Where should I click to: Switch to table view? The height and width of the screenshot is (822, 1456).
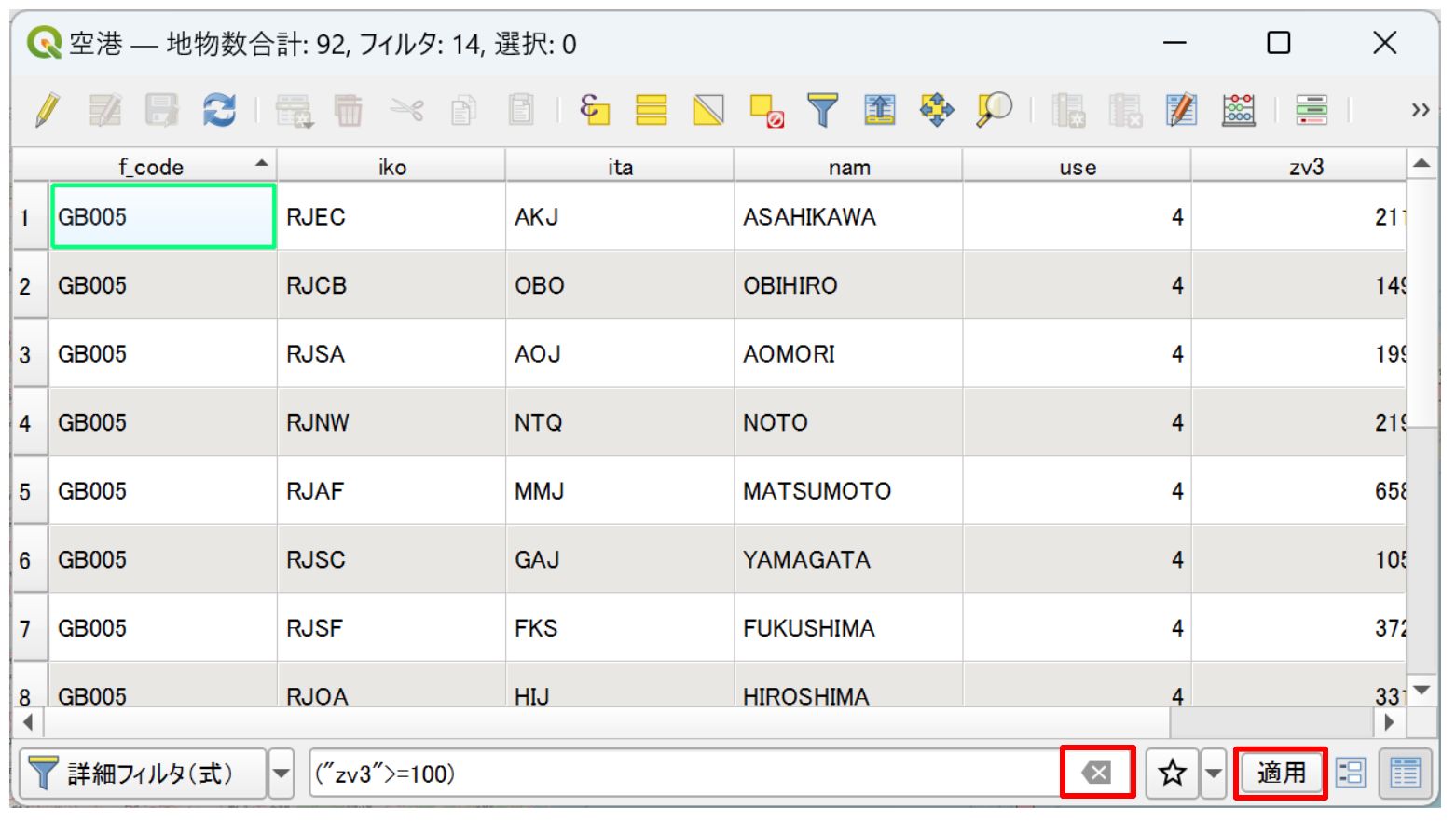1405,773
